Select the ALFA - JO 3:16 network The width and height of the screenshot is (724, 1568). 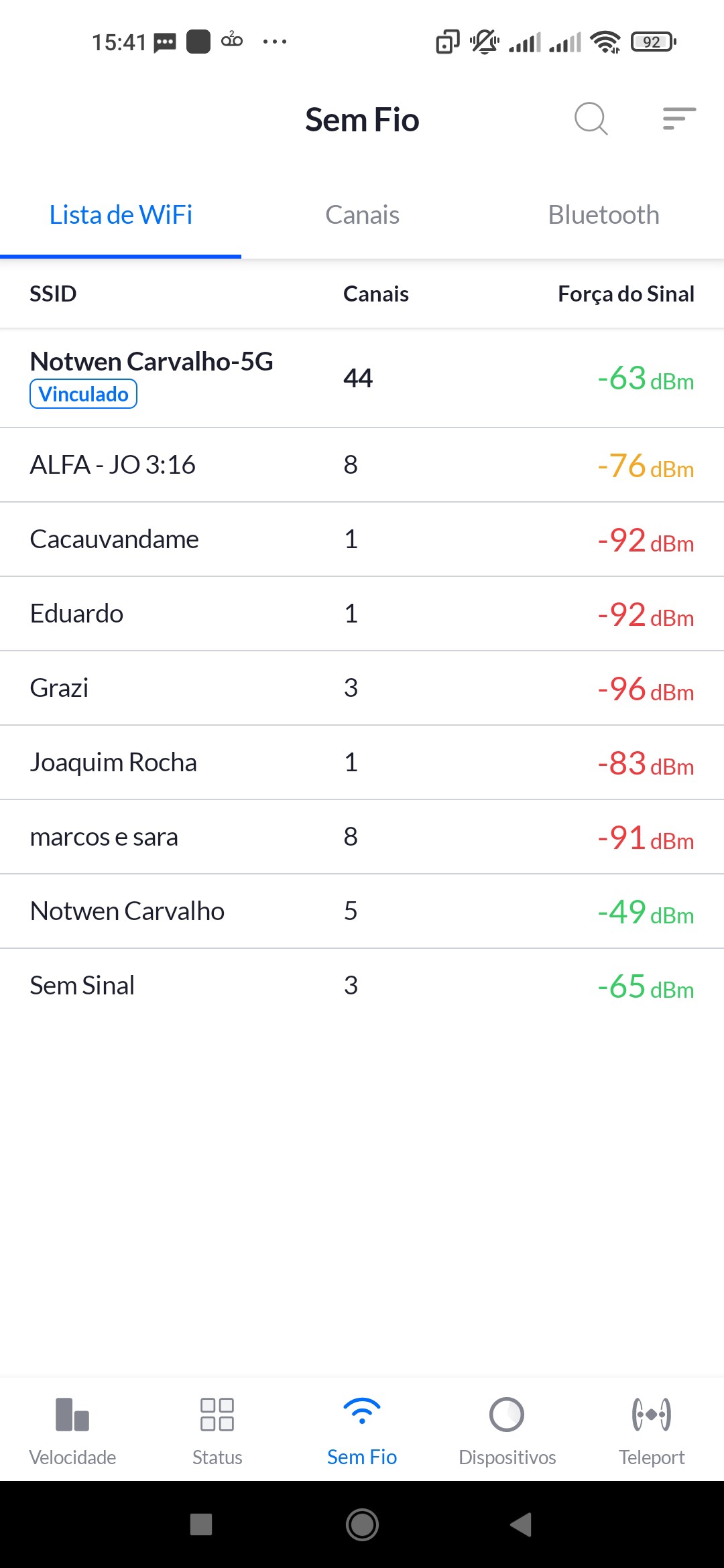click(x=113, y=465)
